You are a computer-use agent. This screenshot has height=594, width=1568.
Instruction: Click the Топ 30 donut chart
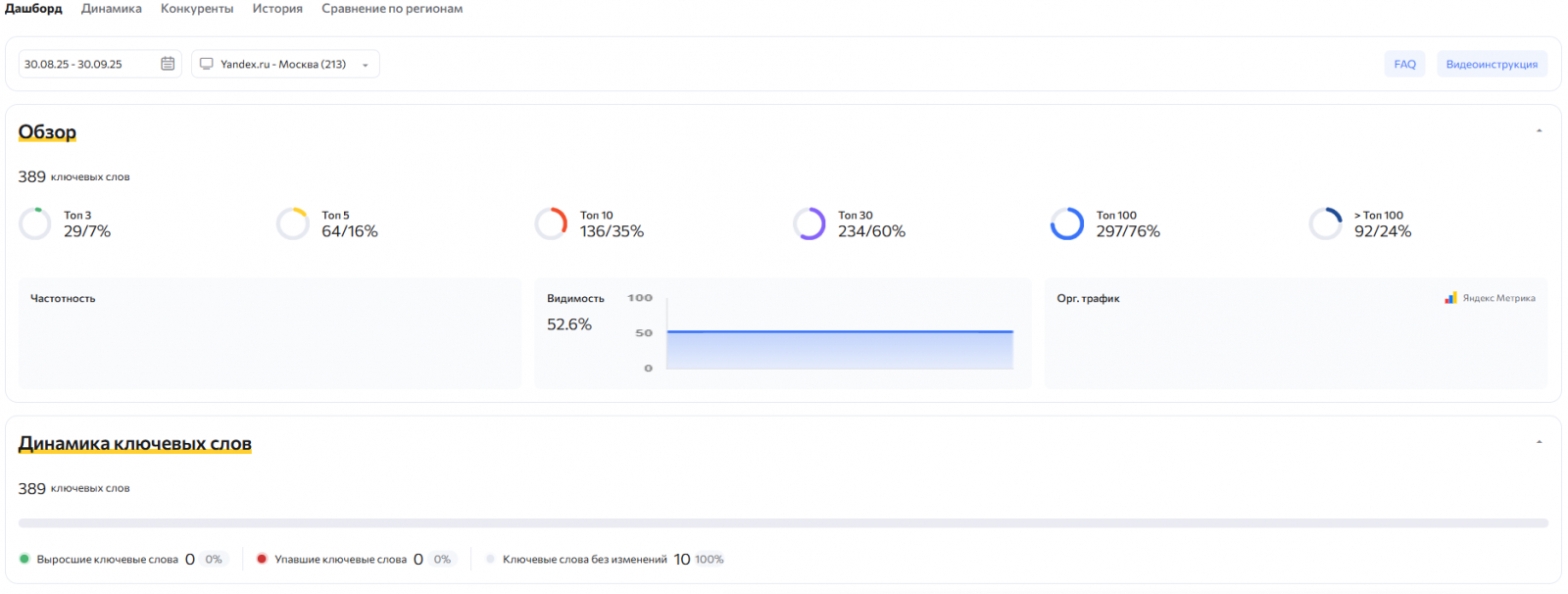point(809,223)
